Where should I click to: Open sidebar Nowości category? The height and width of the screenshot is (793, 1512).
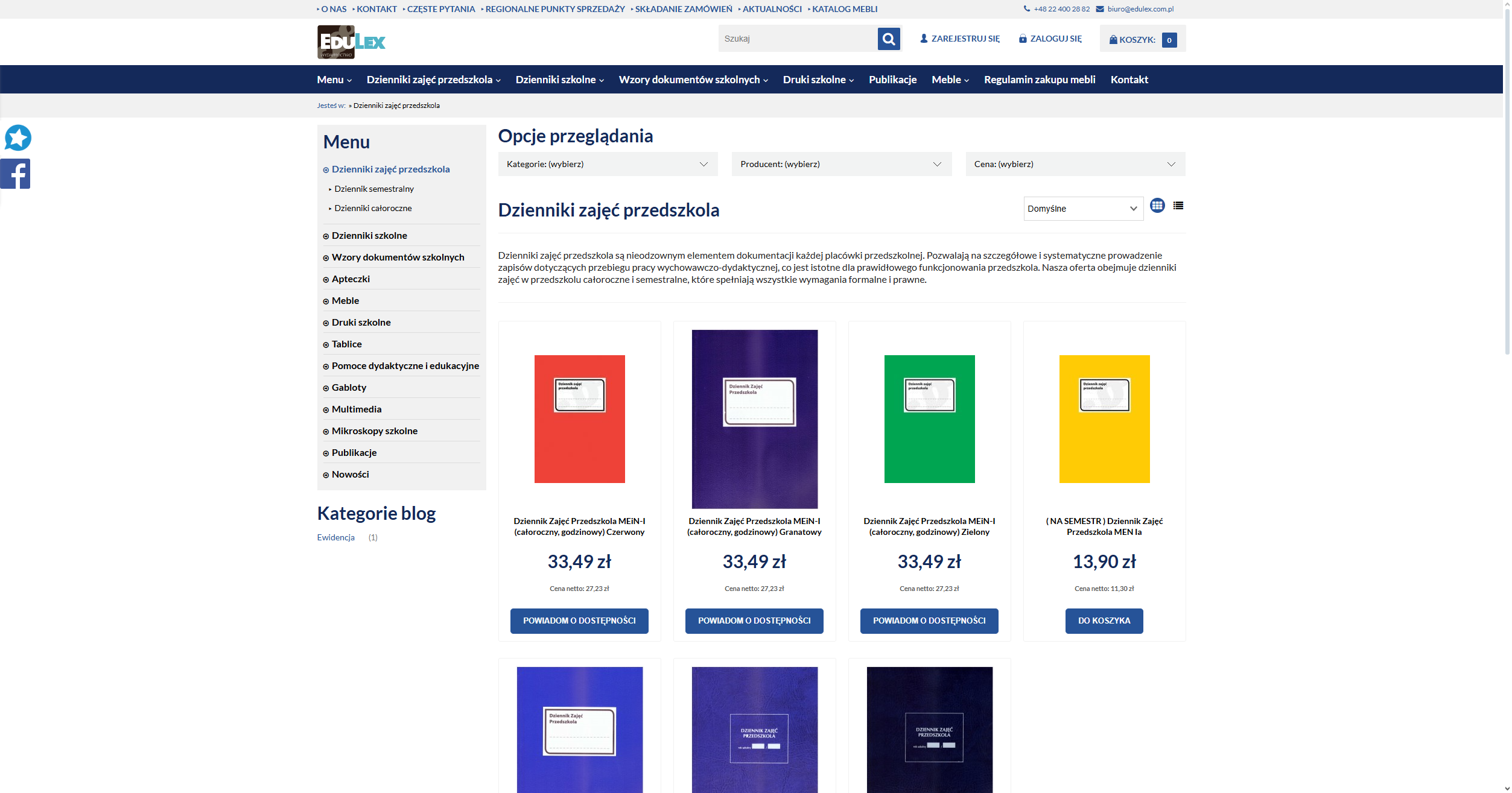pyautogui.click(x=350, y=475)
